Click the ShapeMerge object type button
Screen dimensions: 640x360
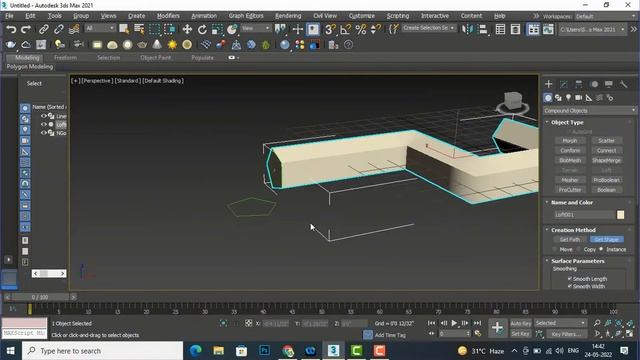point(606,160)
